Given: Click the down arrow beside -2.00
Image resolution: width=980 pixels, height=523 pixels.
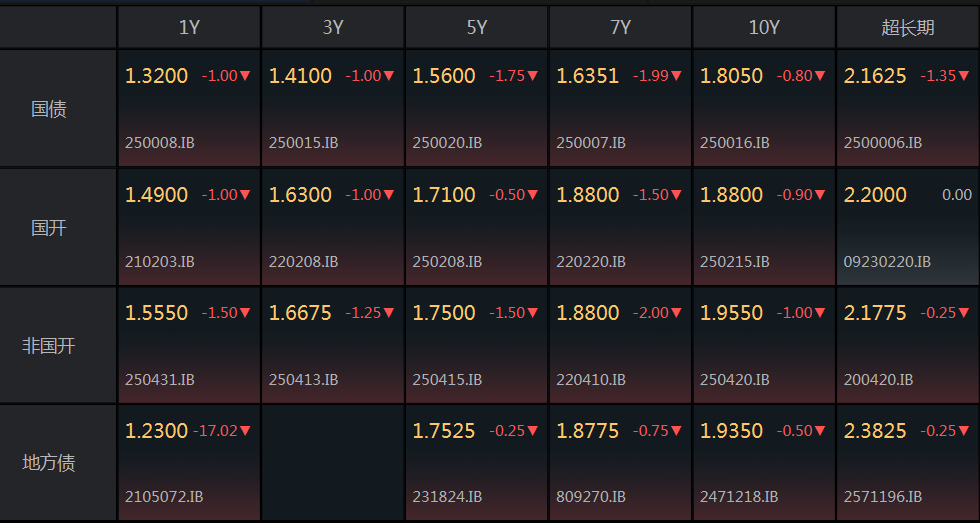Looking at the screenshot, I should (x=677, y=313).
